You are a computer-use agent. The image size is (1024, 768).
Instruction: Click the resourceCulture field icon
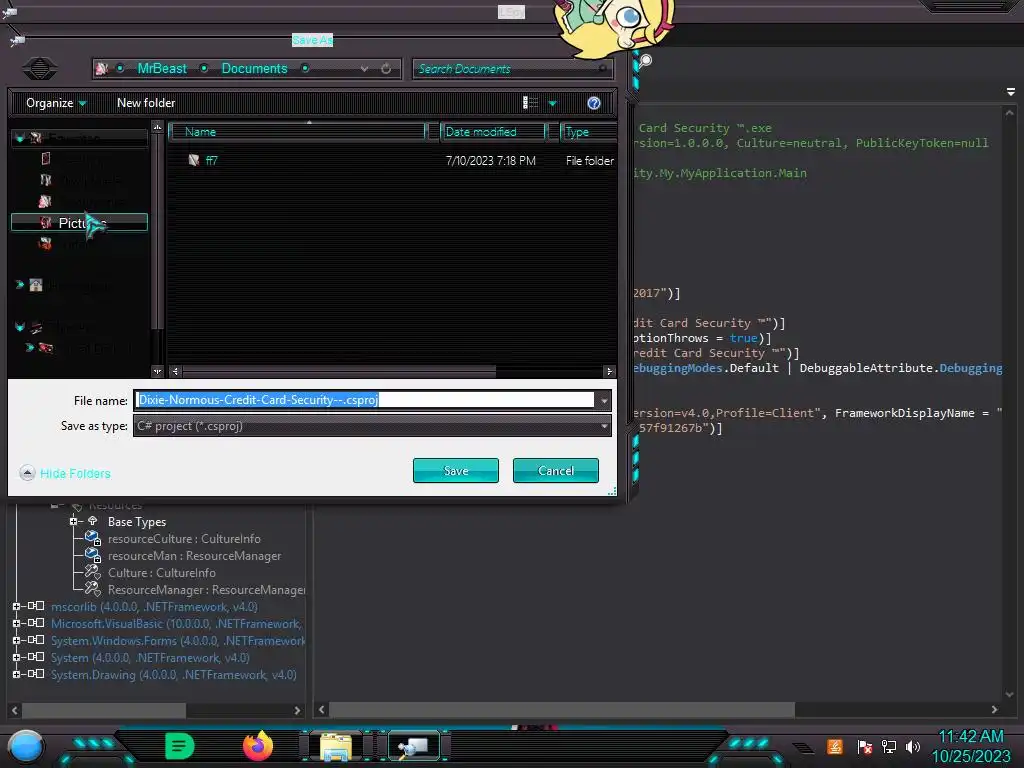coord(93,539)
